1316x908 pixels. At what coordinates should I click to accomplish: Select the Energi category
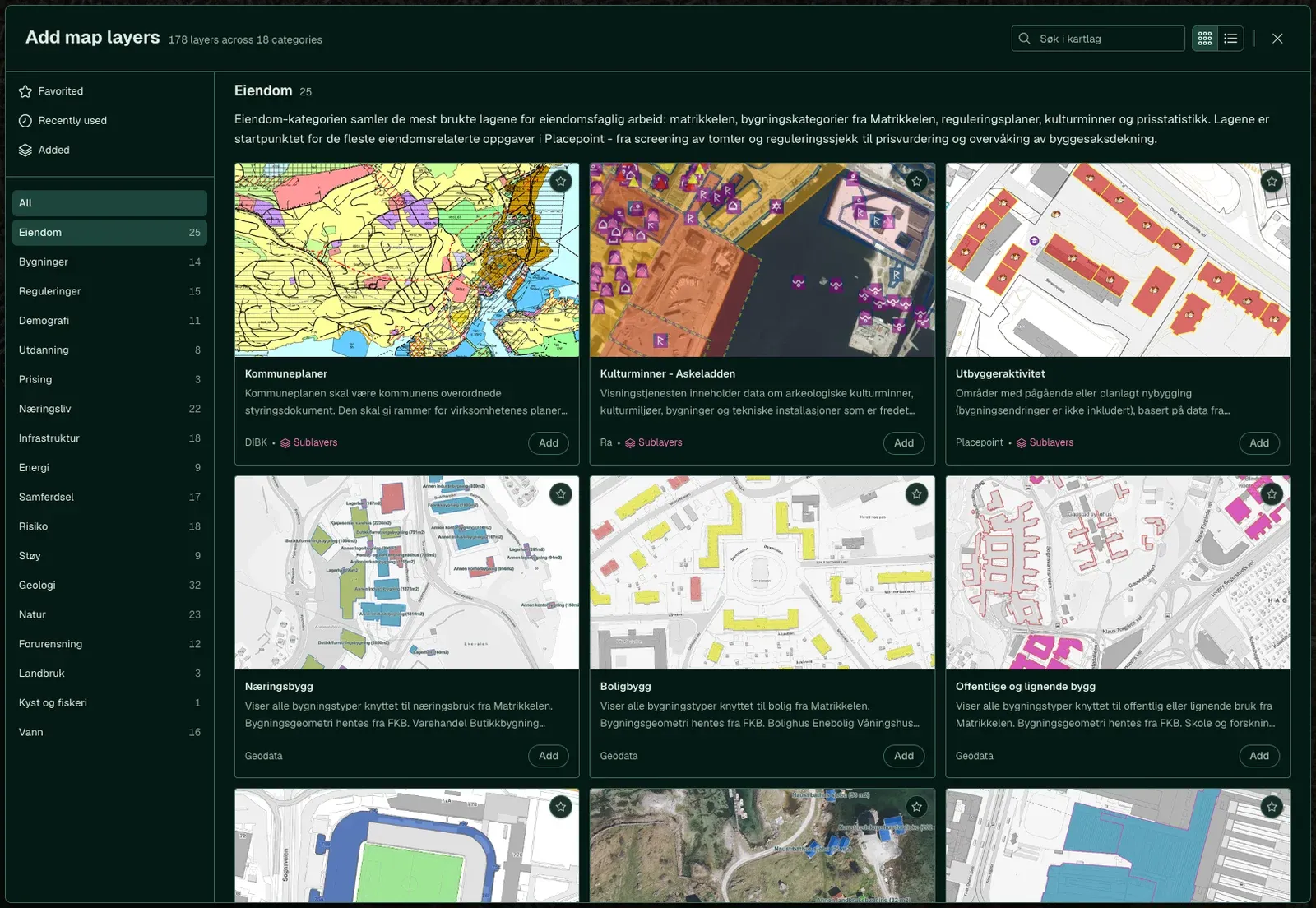click(109, 468)
